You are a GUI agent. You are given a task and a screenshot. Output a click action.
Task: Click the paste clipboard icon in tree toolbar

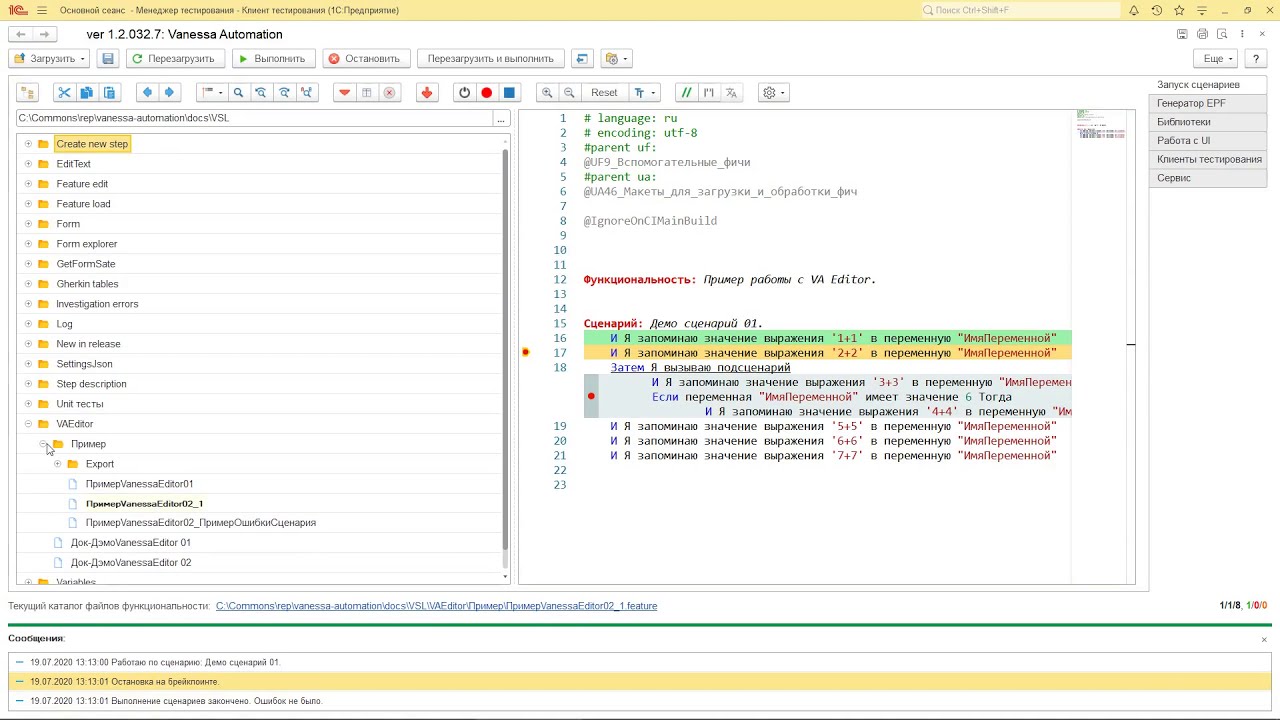point(110,93)
